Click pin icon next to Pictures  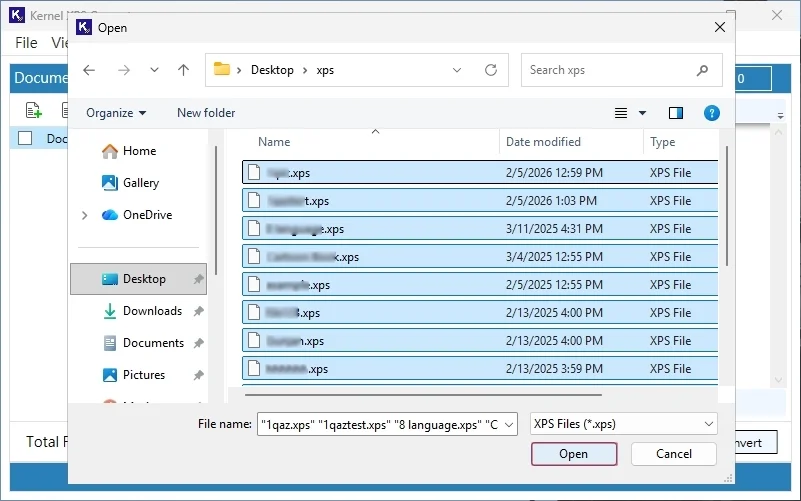click(x=198, y=375)
